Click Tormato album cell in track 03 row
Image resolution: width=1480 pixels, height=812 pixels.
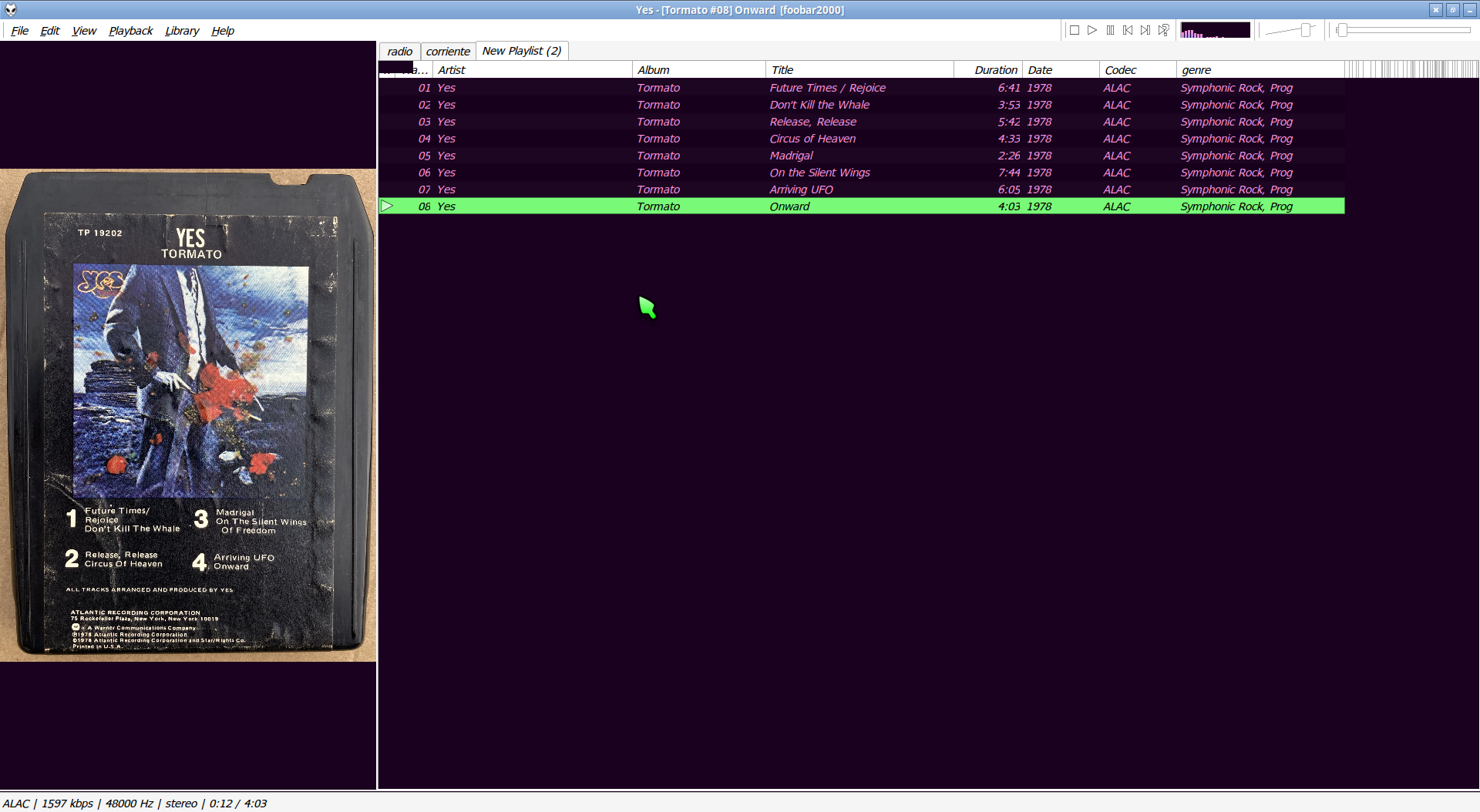[658, 122]
